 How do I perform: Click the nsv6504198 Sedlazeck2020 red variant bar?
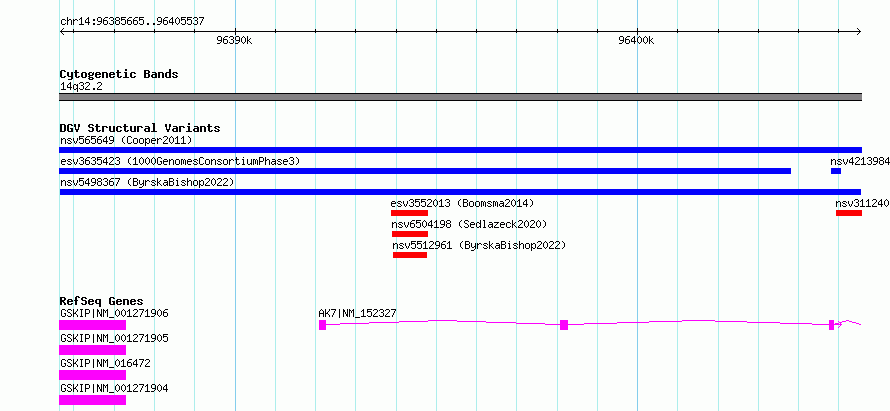[410, 234]
